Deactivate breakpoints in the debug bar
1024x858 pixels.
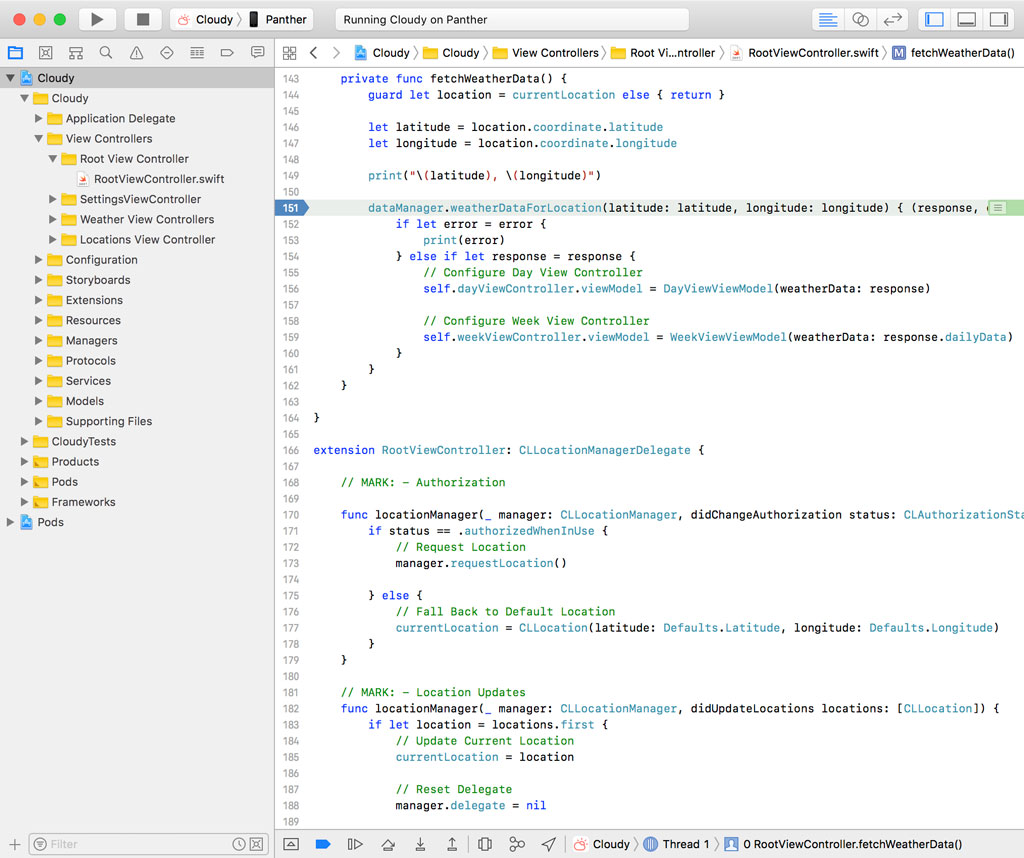tap(322, 844)
